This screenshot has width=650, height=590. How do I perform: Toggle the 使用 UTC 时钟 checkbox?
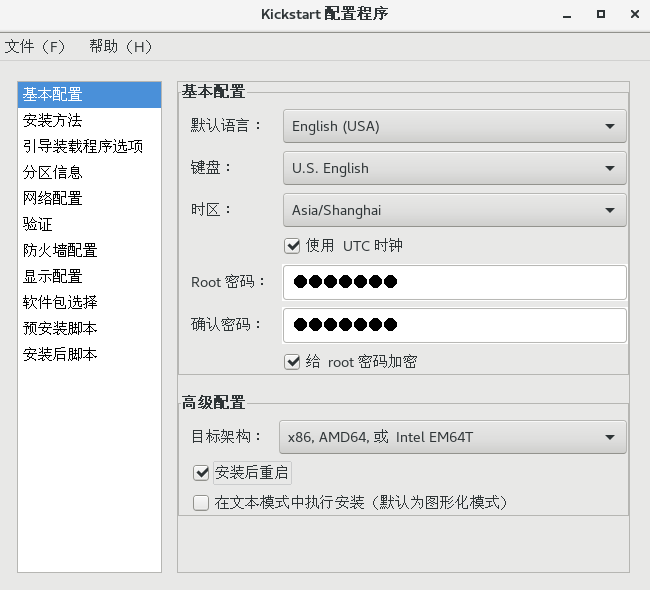coord(292,246)
